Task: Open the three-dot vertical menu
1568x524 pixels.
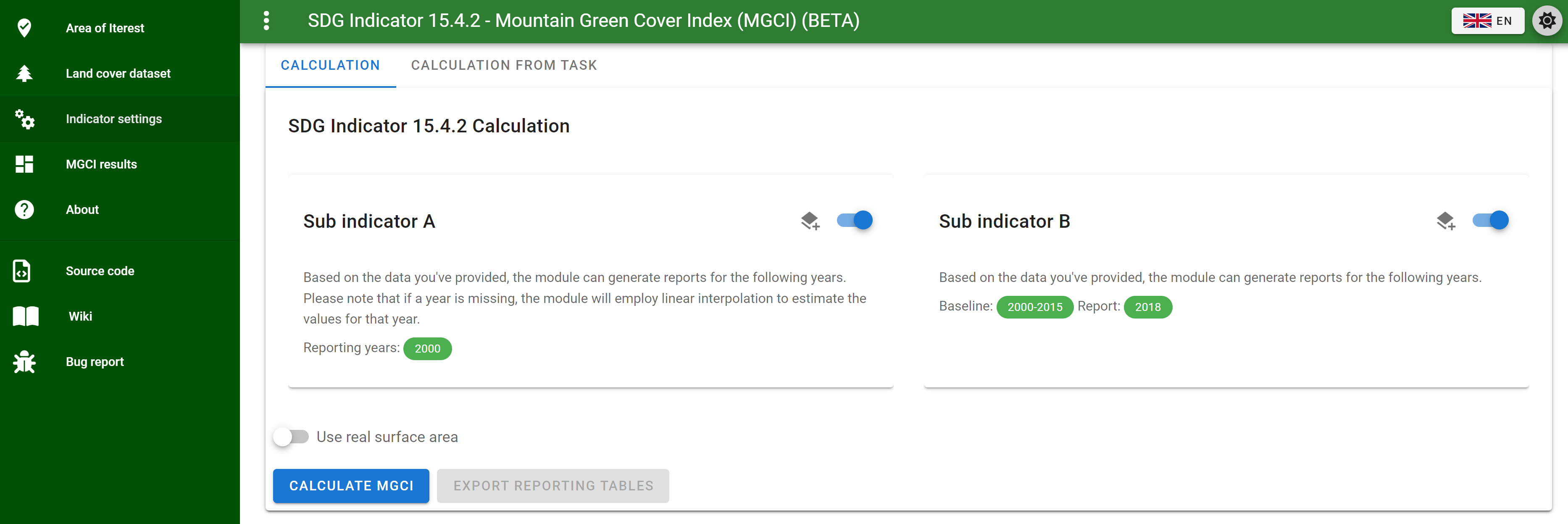Action: tap(266, 21)
